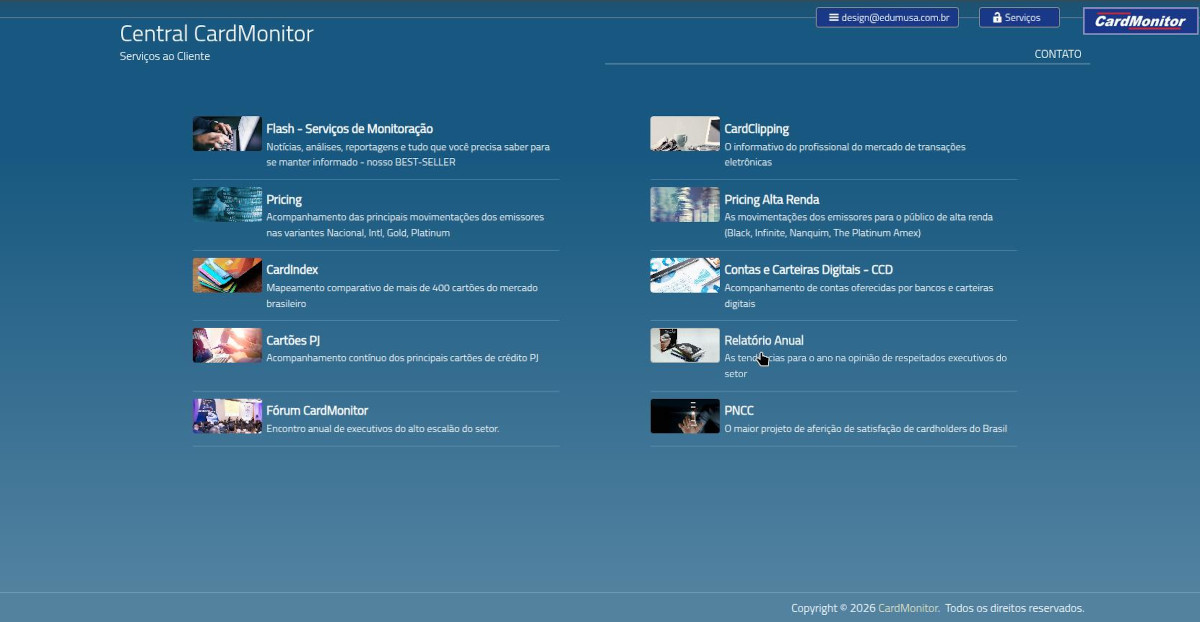Screen dimensions: 1200x622
Task: Click the Contas e Carteiras Digitais thumbnail
Action: pyautogui.click(x=685, y=275)
